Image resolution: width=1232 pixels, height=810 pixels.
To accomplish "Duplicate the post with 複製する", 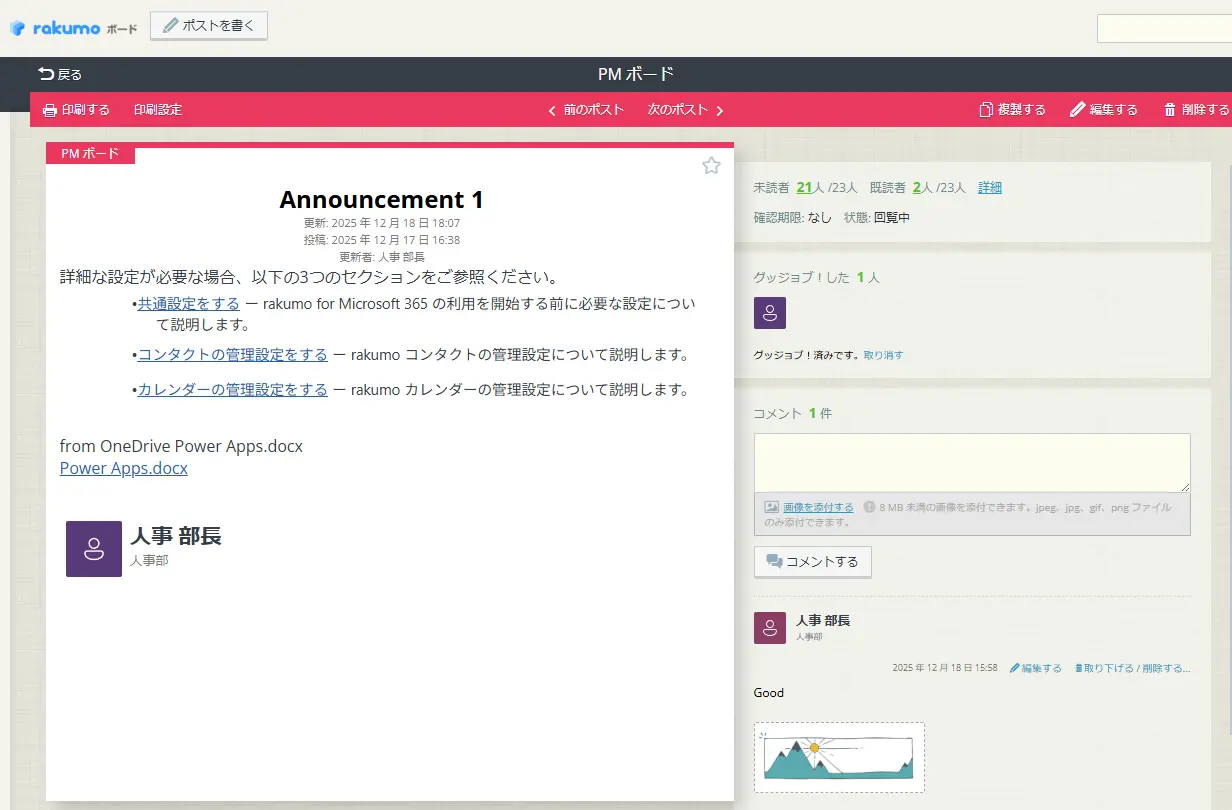I will 1012,110.
